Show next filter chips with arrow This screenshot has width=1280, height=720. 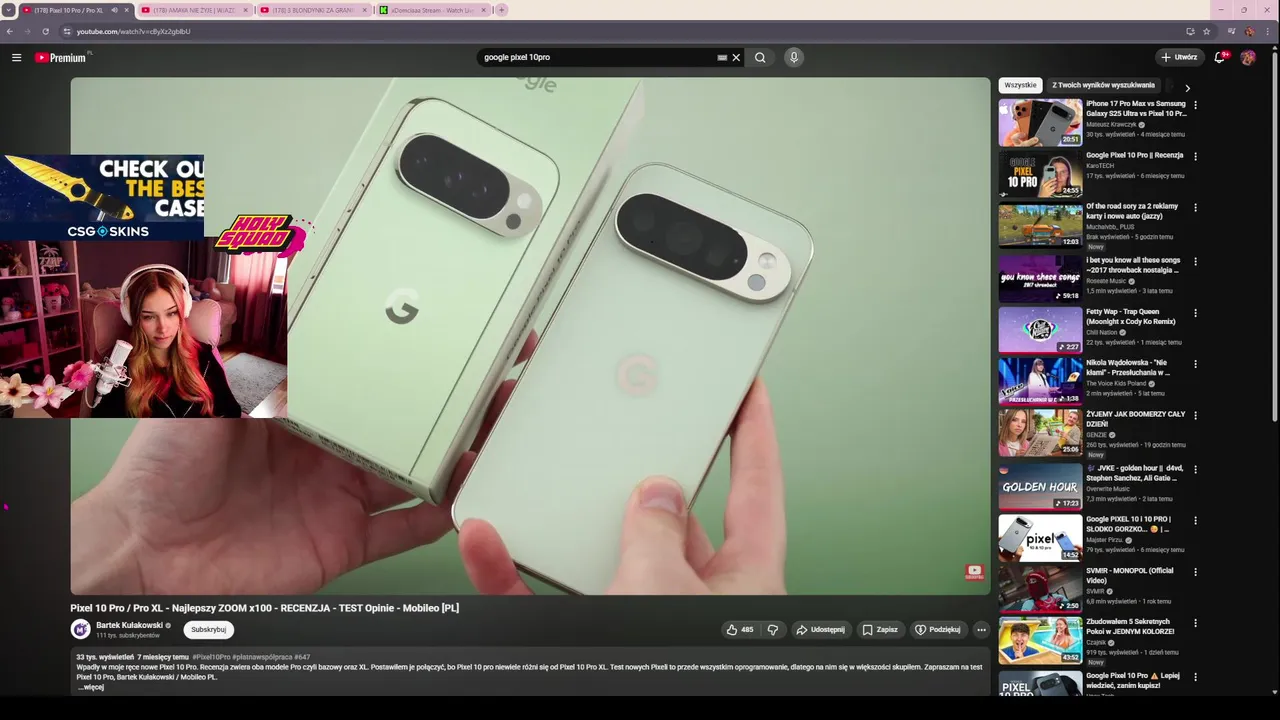pos(1187,88)
